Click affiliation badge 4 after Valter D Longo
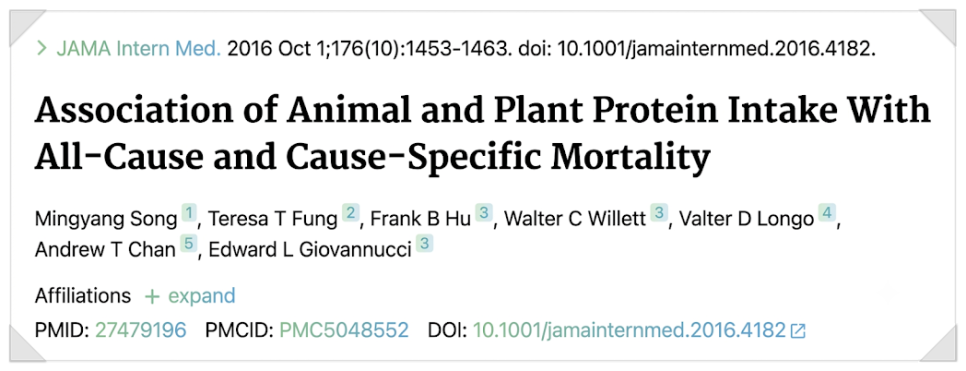Viewport: 966px width, 371px height. pyautogui.click(x=826, y=214)
